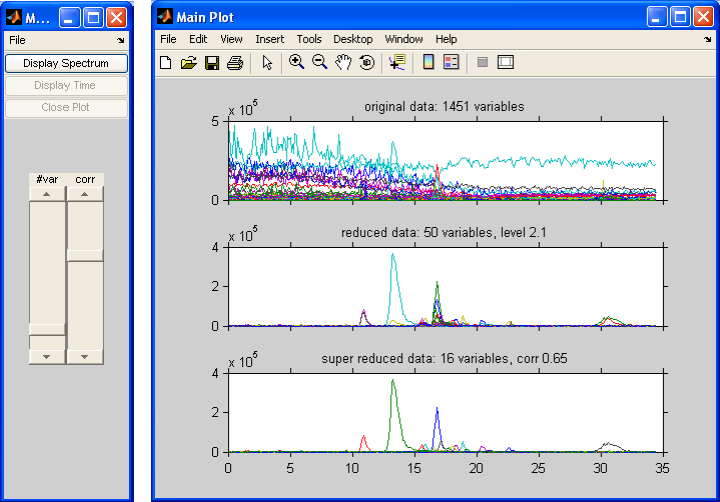Click the corr slider thumb
720x502 pixels.
pos(85,256)
